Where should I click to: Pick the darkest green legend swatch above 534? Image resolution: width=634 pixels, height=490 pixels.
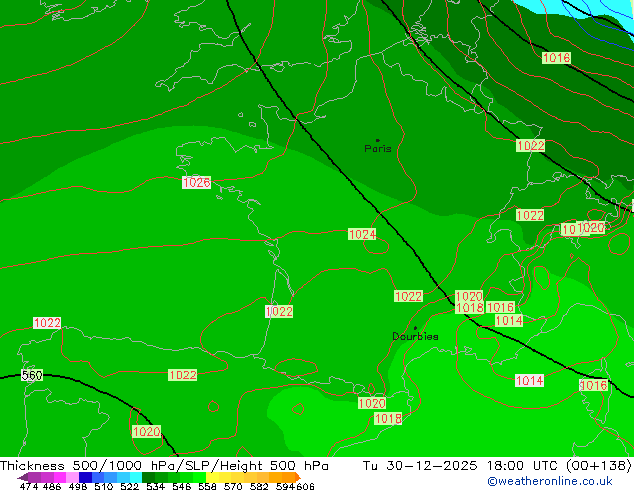pyautogui.click(x=148, y=477)
